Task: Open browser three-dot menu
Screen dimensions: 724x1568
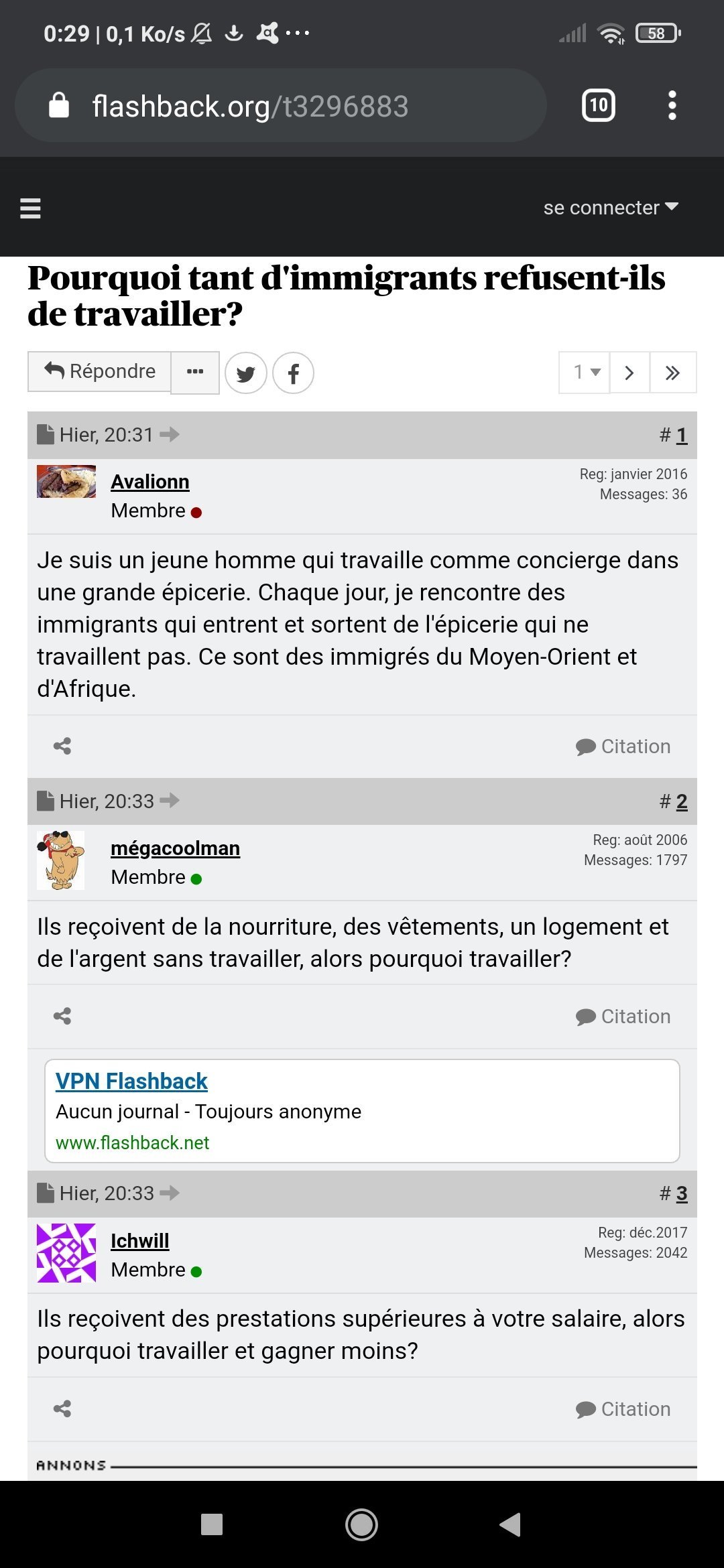Action: (x=672, y=106)
